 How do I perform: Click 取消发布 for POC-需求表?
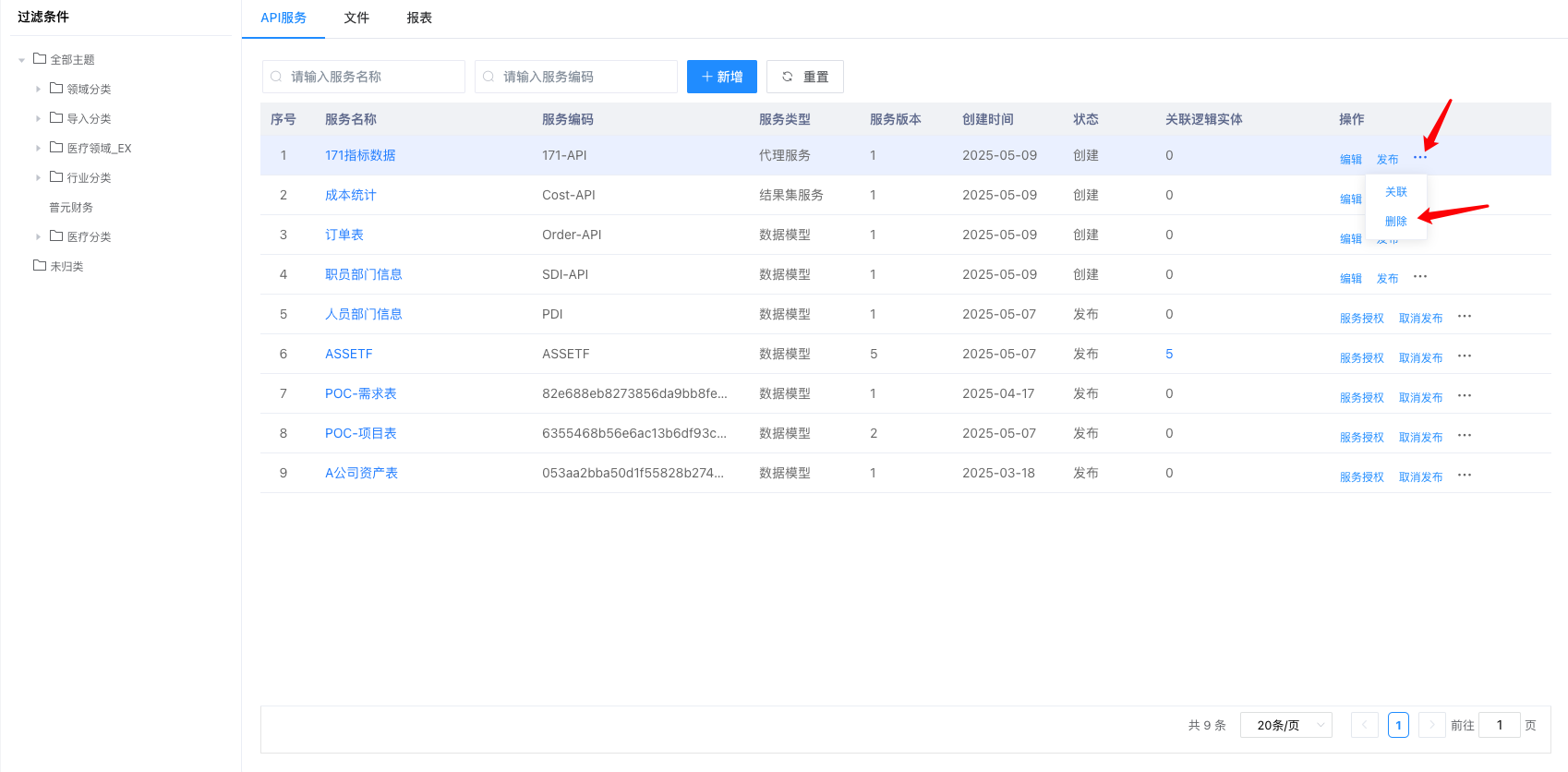(x=1420, y=397)
